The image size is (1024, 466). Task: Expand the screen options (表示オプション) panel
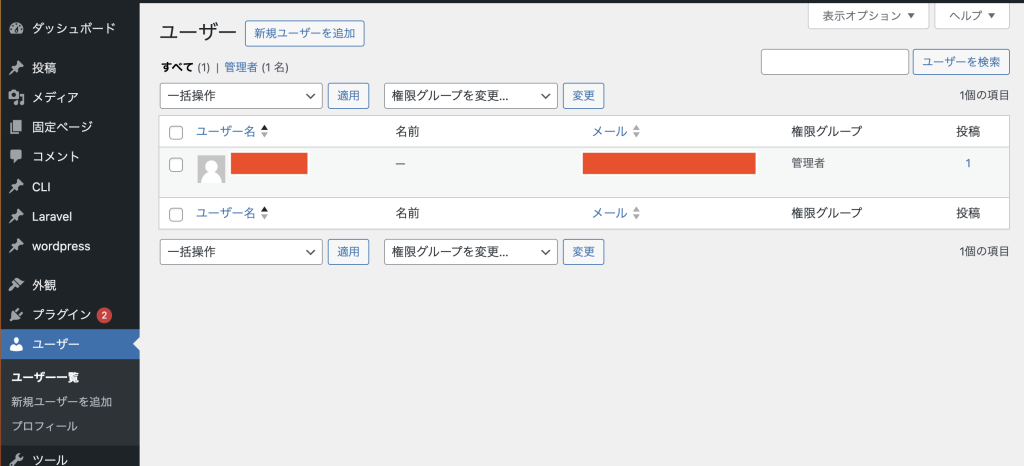tap(868, 16)
